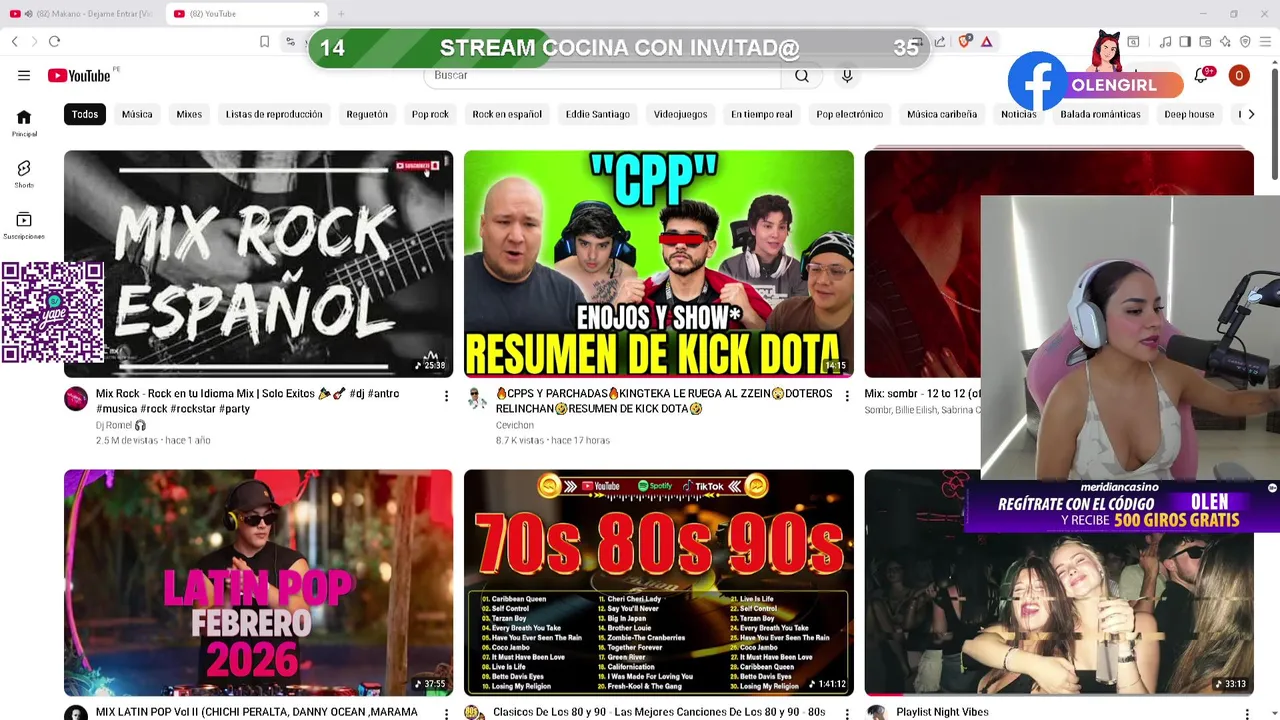Select the Pop rock filter chip
Image resolution: width=1280 pixels, height=720 pixels.
(430, 114)
